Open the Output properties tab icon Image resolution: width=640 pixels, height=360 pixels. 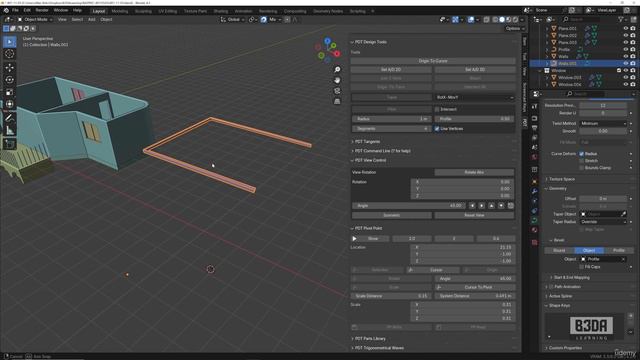[535, 128]
